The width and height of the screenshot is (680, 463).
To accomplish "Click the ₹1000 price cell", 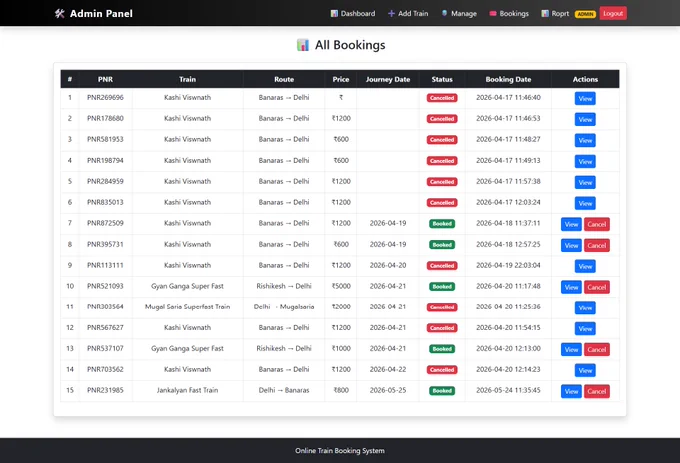I will 341,349.
